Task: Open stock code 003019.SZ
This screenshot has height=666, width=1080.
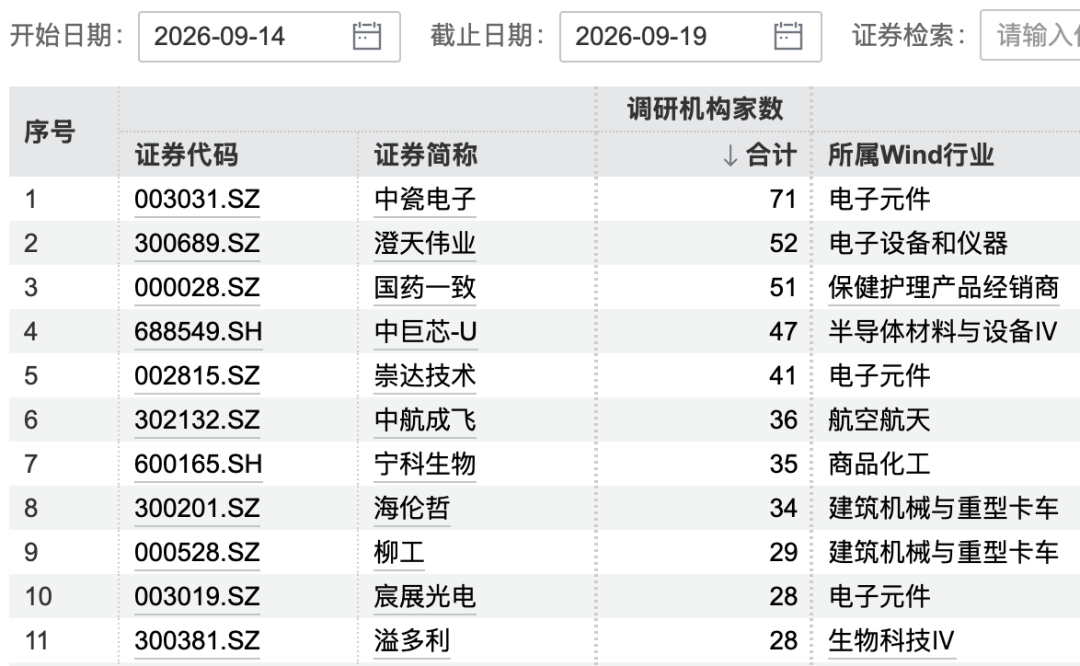Action: [x=197, y=596]
